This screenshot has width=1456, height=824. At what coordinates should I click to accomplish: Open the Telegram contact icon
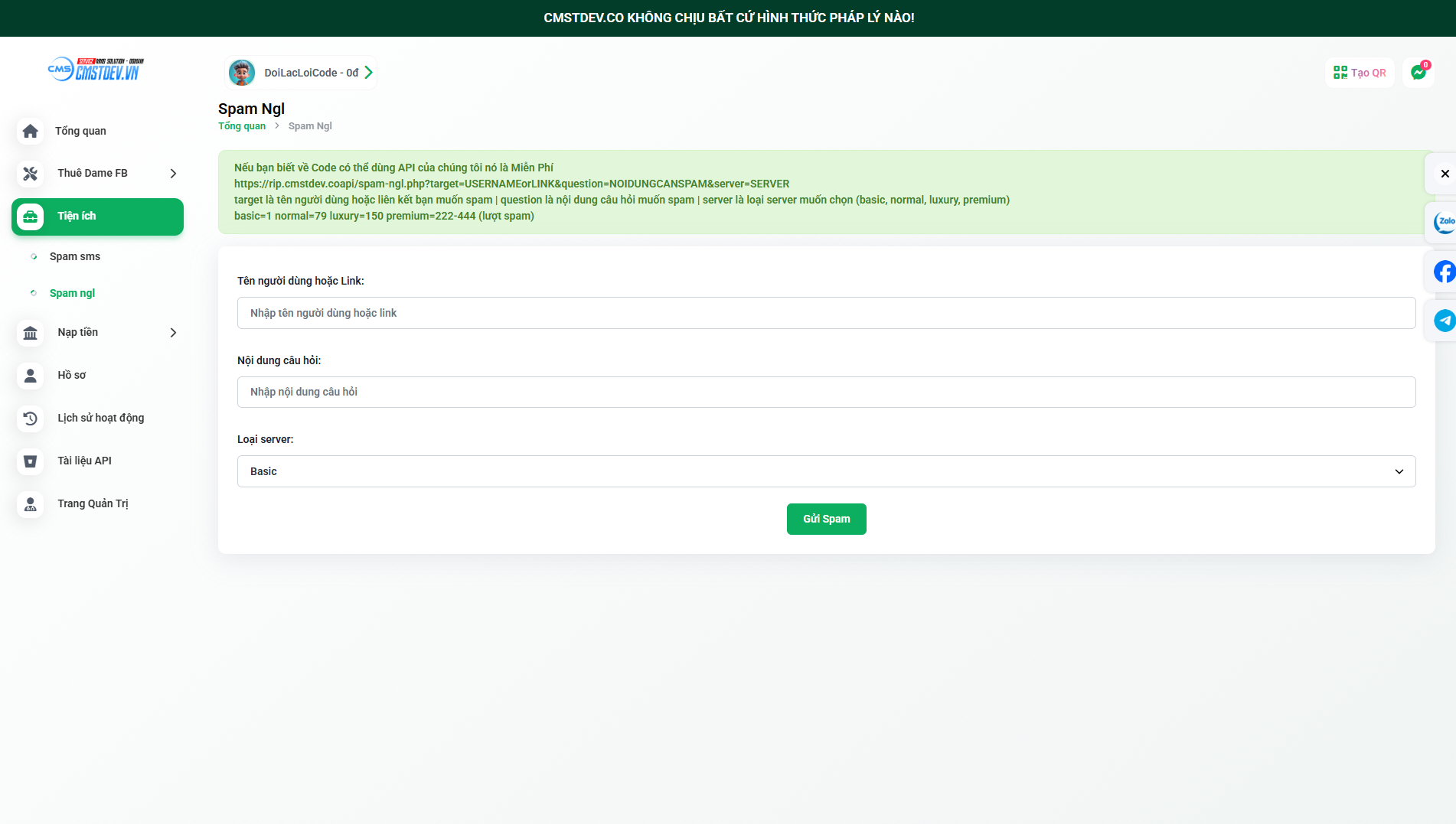[1444, 320]
